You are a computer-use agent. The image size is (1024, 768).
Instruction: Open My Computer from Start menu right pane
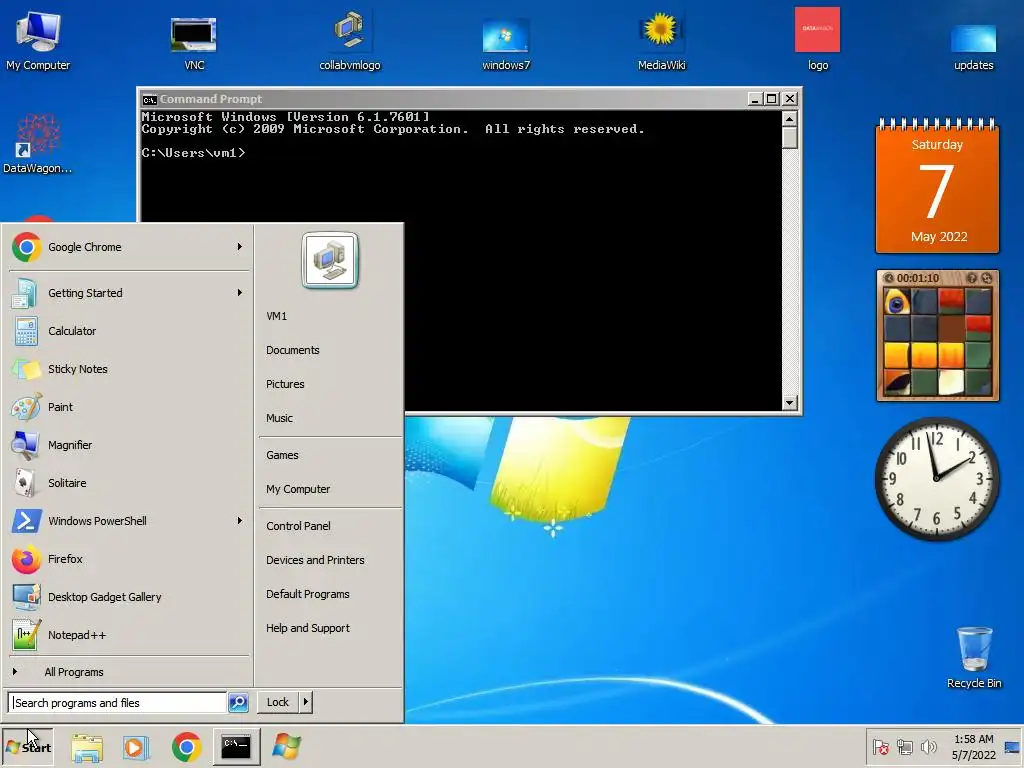coord(298,489)
